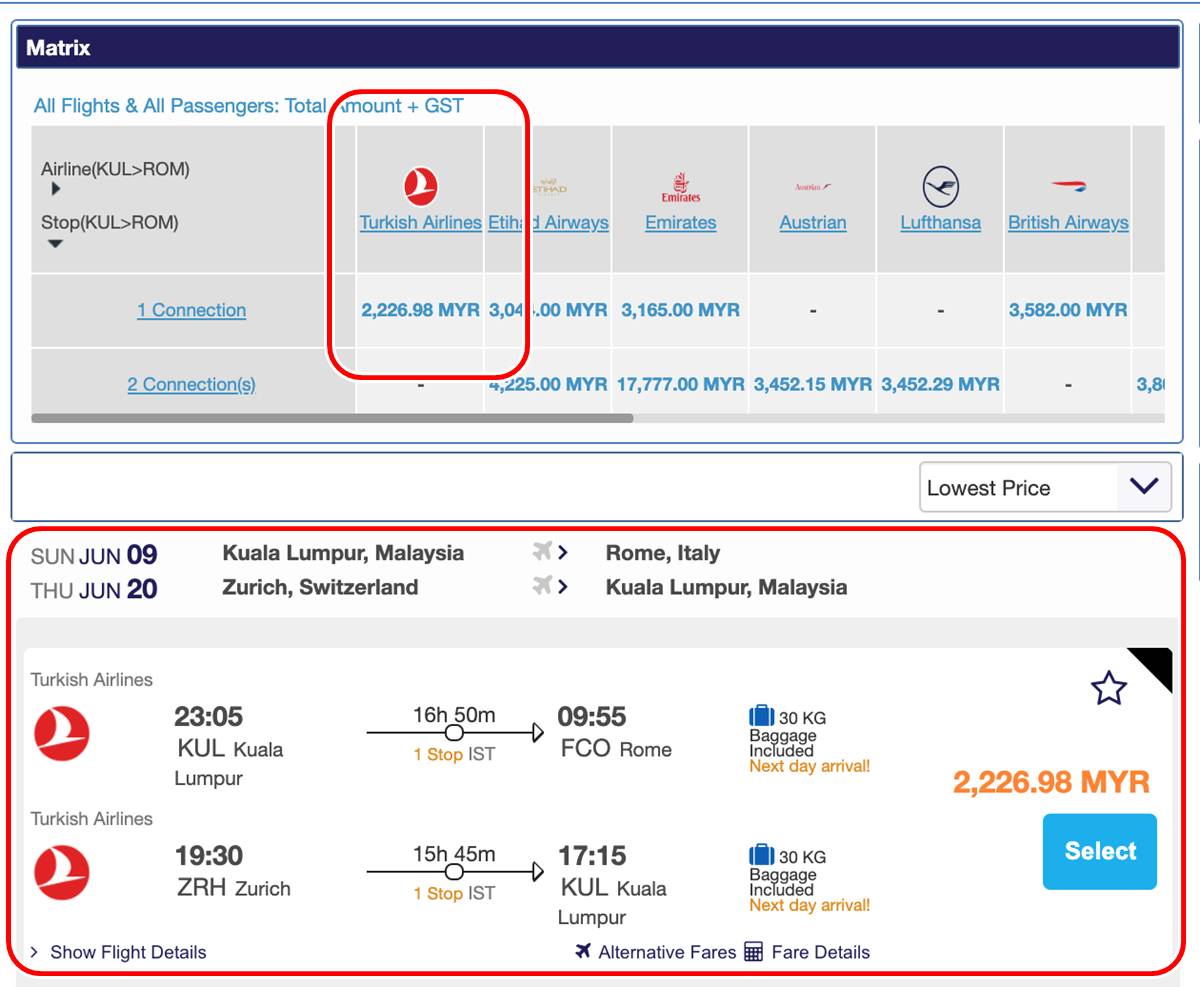Click the THU JUN 20 date
The height and width of the screenshot is (987, 1200).
pos(94,590)
